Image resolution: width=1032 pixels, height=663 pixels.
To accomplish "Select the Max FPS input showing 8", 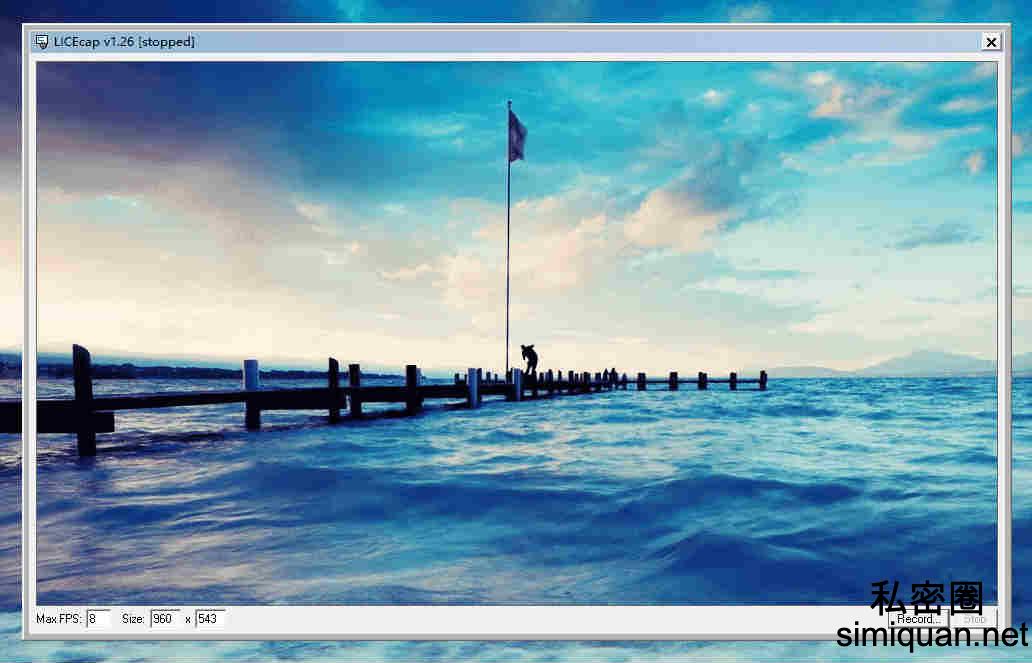I will pos(97,618).
